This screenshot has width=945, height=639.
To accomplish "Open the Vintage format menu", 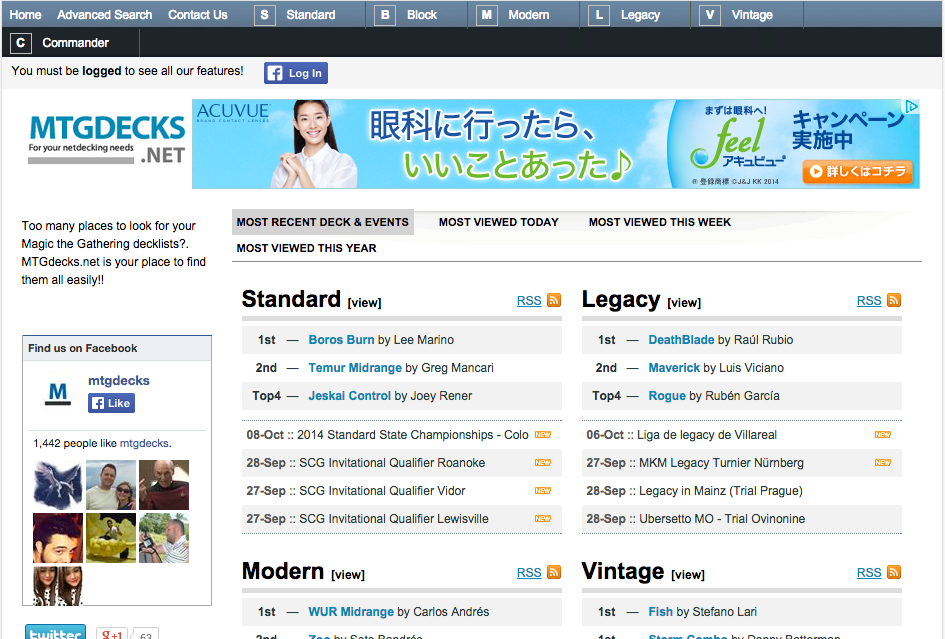I will (x=752, y=15).
